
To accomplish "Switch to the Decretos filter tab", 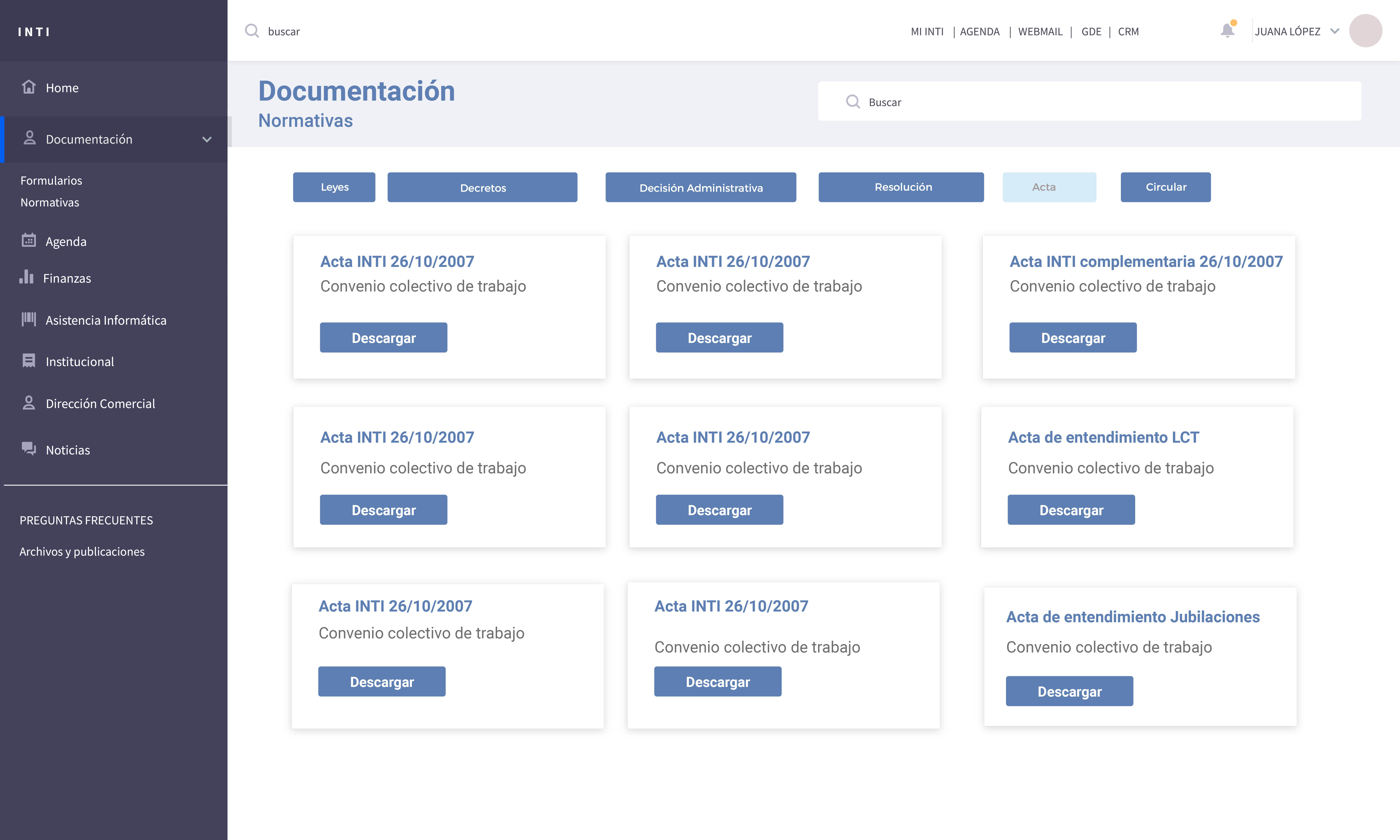I will pyautogui.click(x=482, y=187).
